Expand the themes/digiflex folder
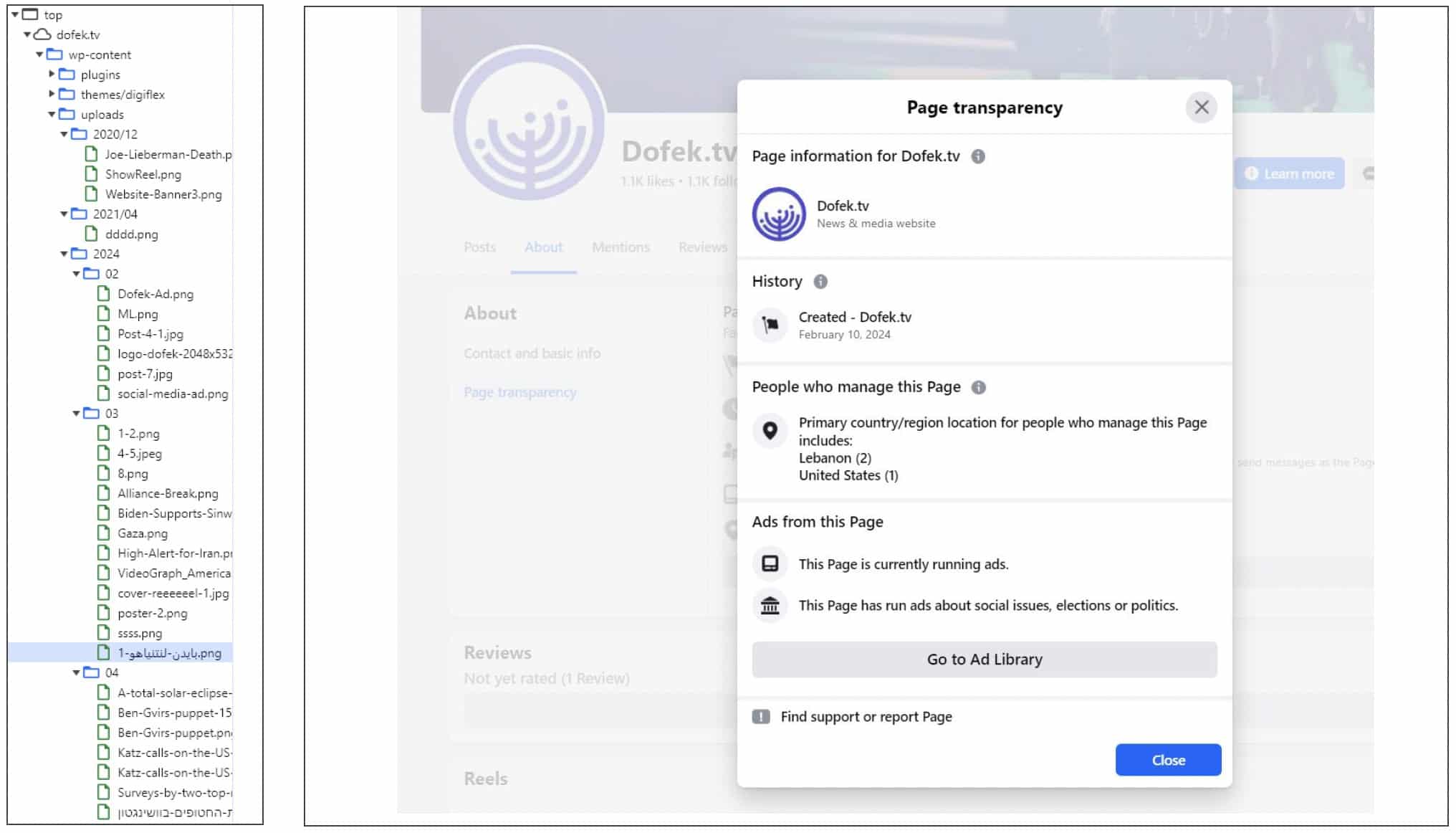1456x833 pixels. (52, 94)
